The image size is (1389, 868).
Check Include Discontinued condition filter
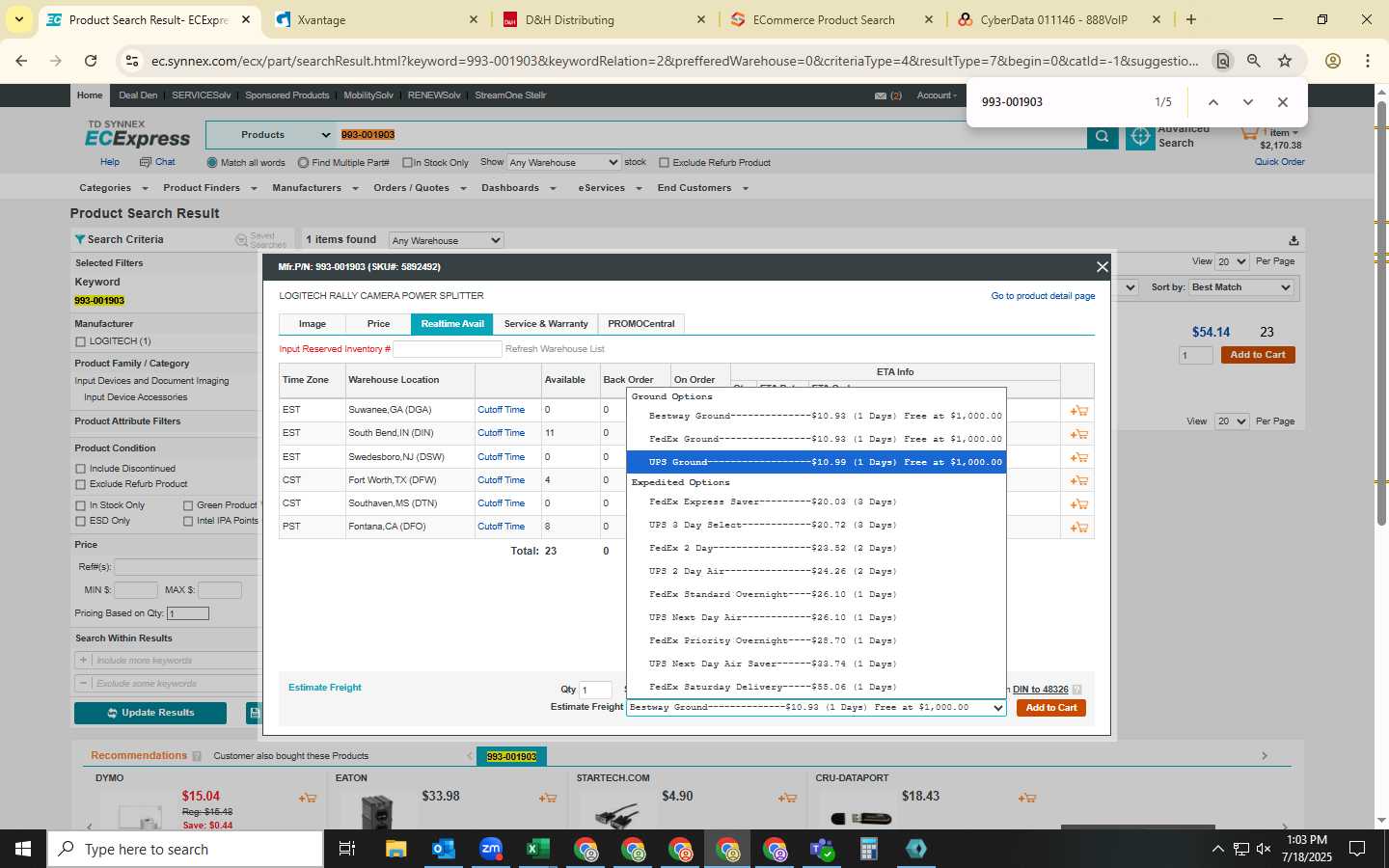tap(80, 469)
